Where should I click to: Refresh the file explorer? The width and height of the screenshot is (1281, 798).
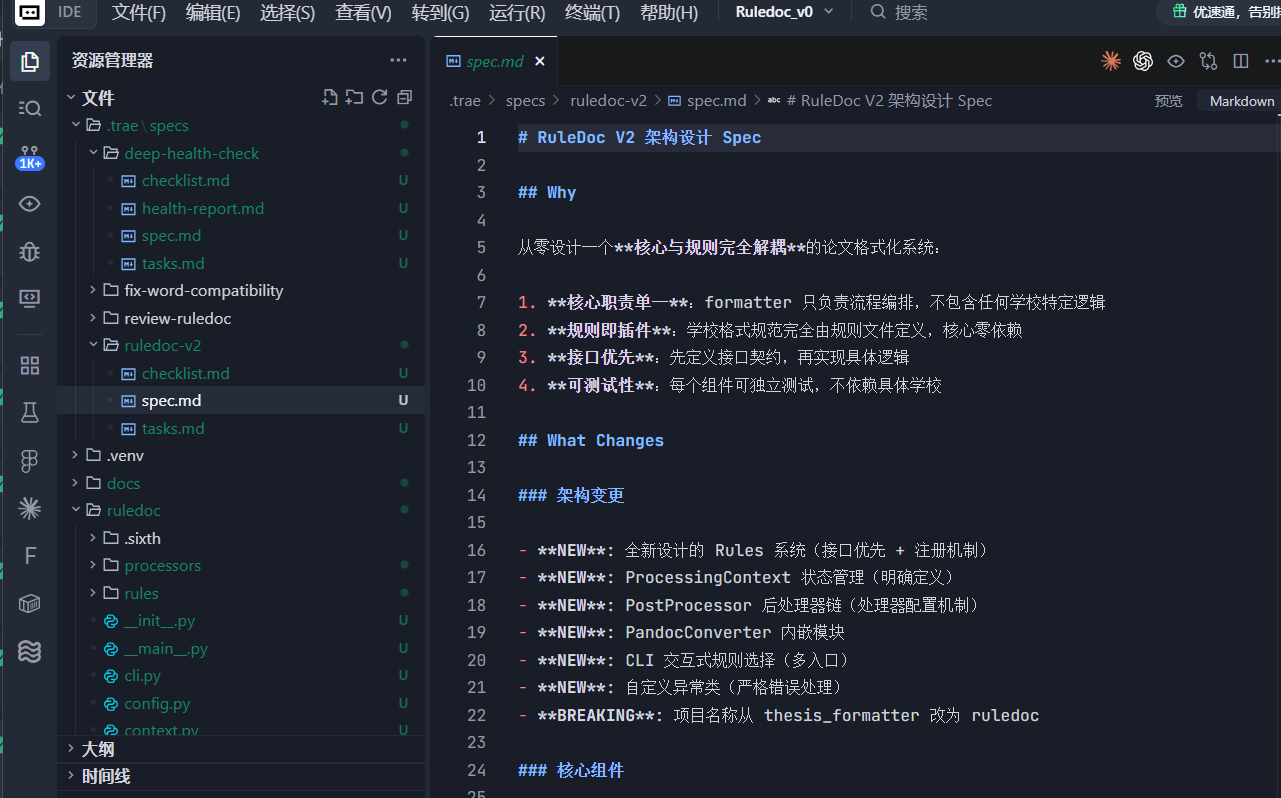[x=379, y=97]
